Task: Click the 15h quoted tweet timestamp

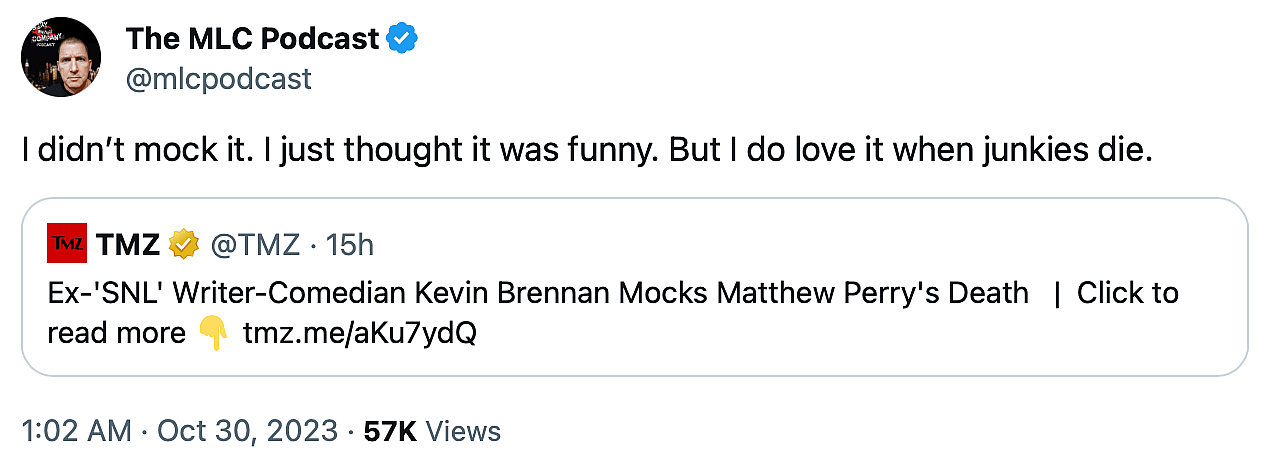Action: point(350,244)
